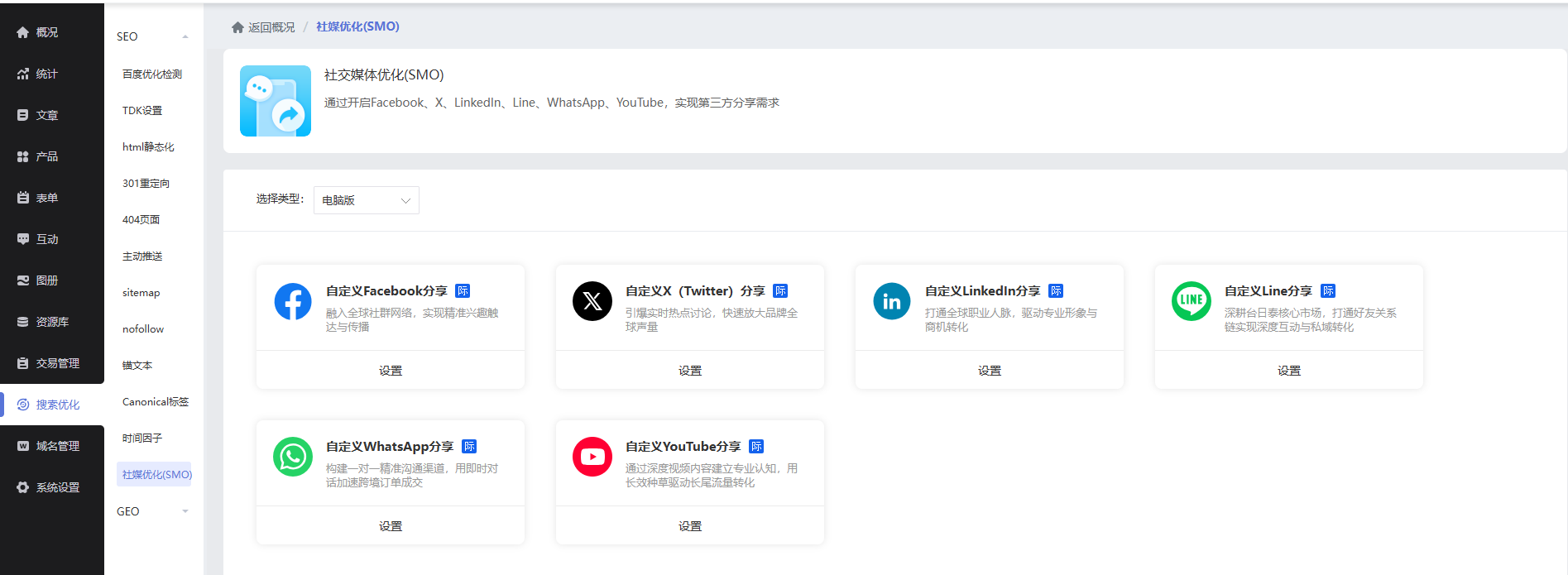
Task: Open html静态化 submenu item
Action: (x=148, y=147)
